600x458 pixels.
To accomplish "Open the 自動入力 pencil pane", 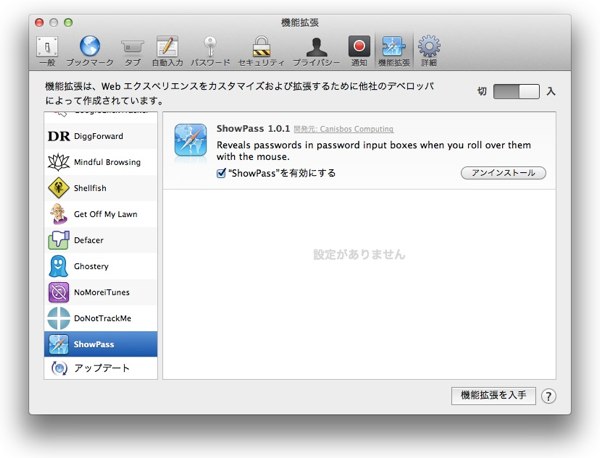I will click(x=168, y=51).
